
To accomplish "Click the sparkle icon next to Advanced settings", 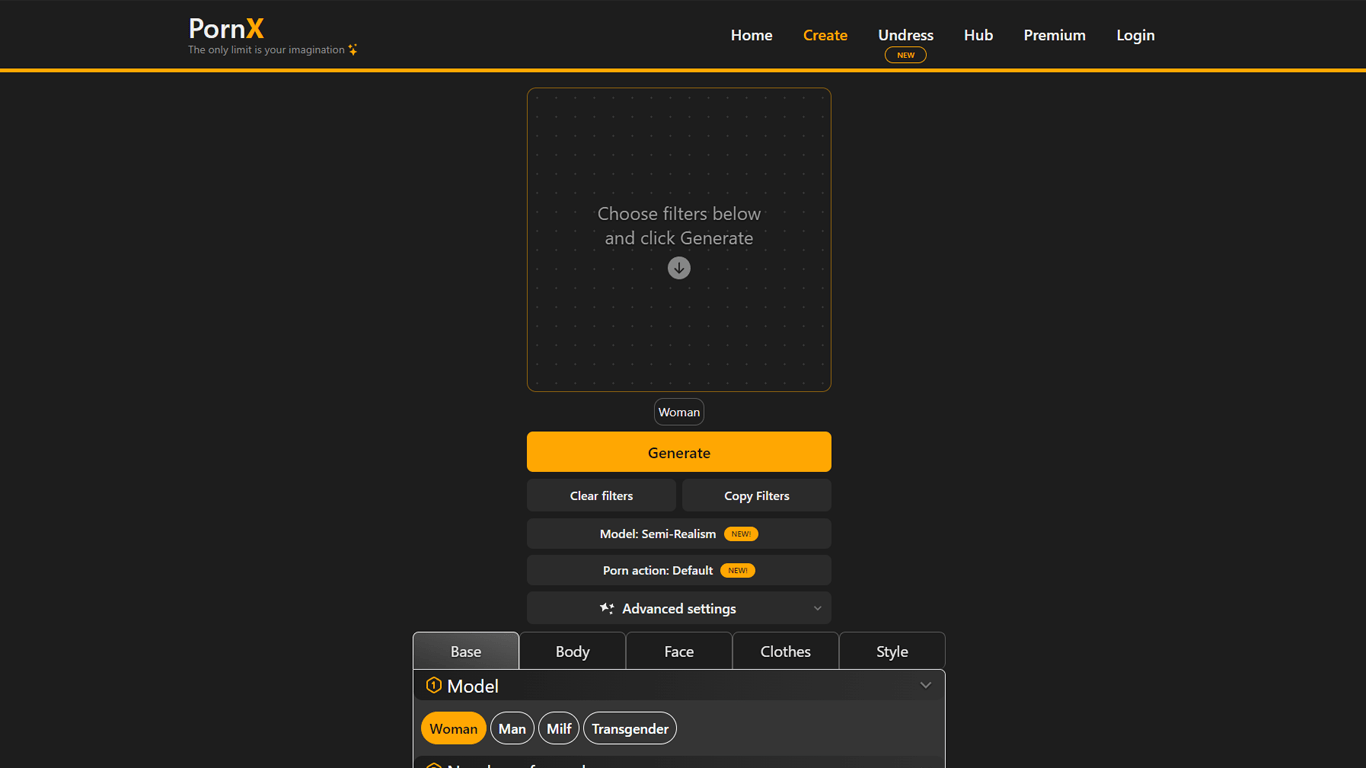I will tap(607, 608).
